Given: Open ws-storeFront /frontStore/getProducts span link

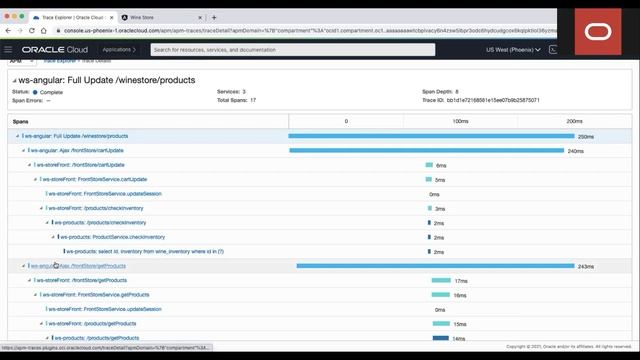Looking at the screenshot, I should tap(82, 280).
